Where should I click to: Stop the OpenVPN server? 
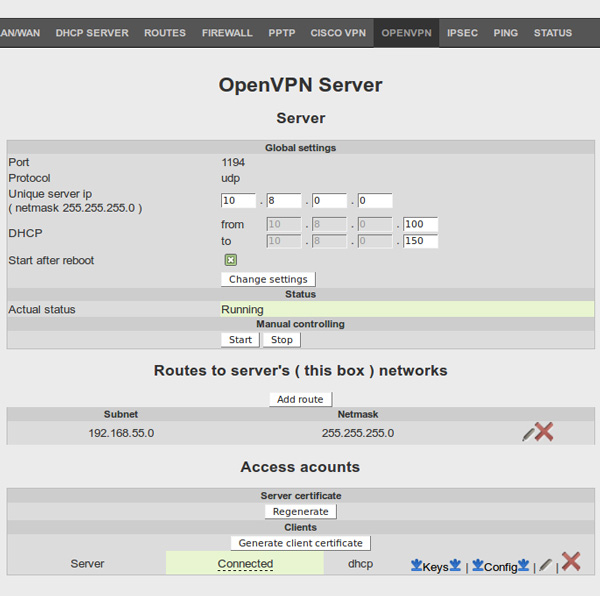[282, 340]
